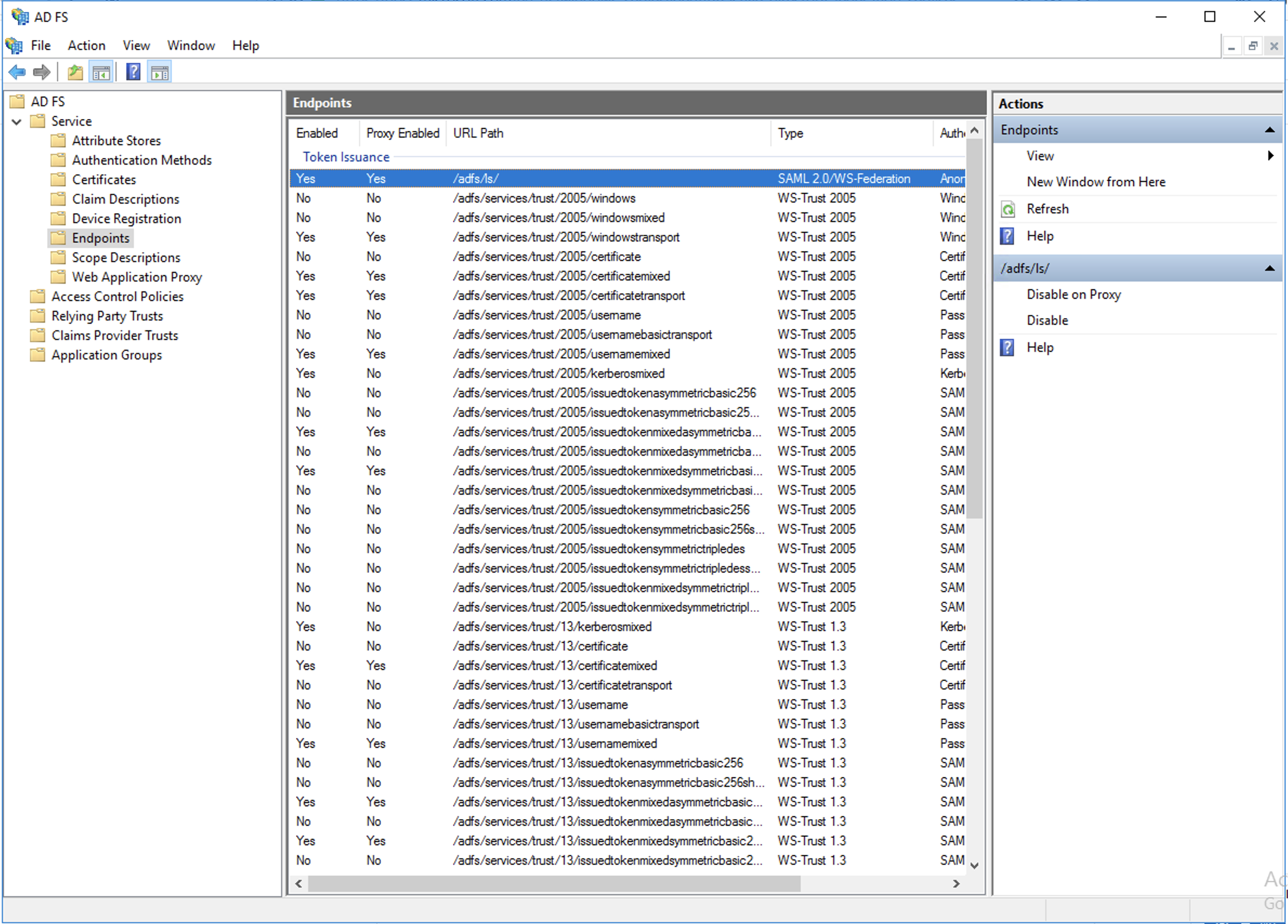
Task: Click the Certificates folder icon
Action: tap(58, 180)
